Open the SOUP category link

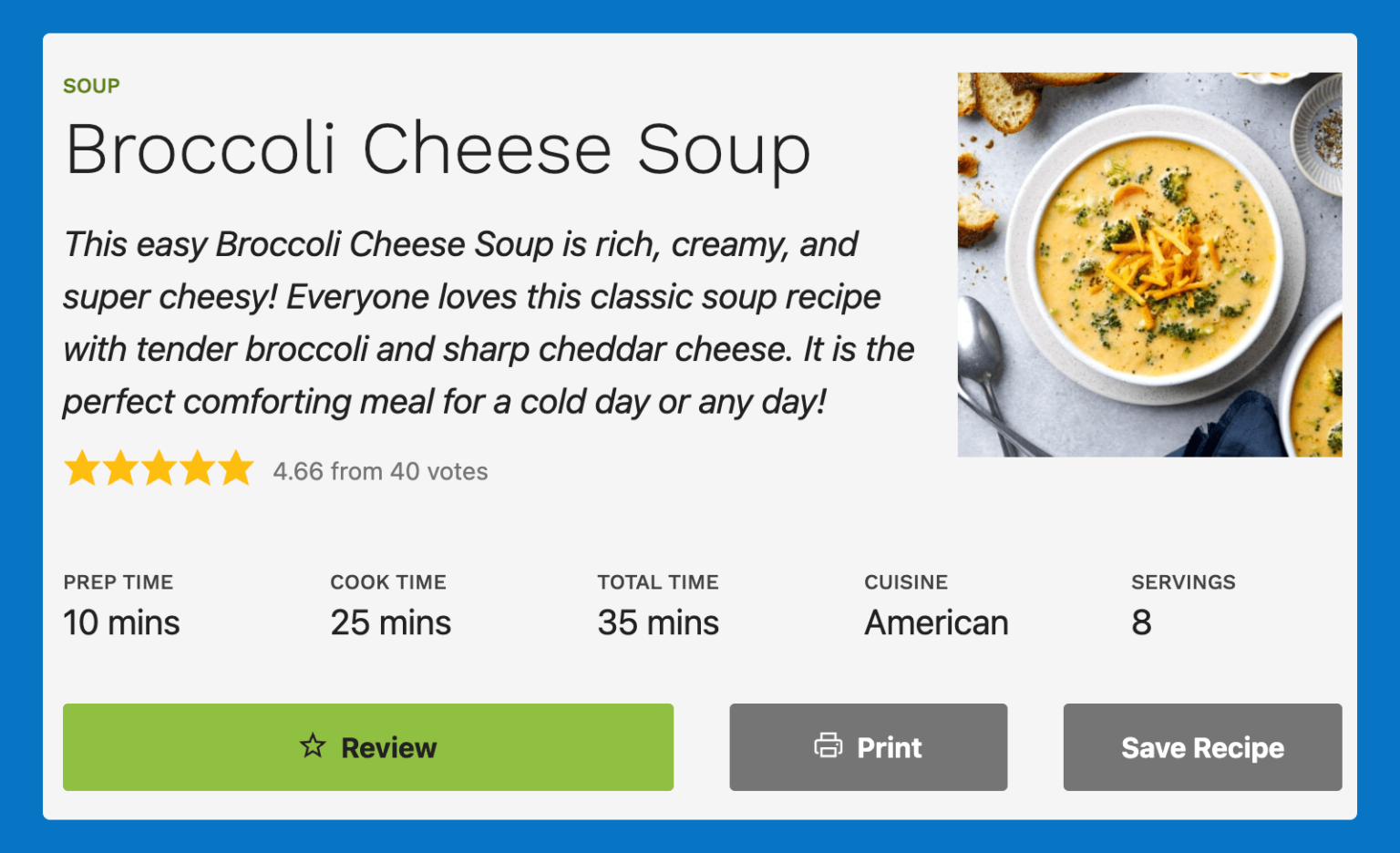[90, 85]
